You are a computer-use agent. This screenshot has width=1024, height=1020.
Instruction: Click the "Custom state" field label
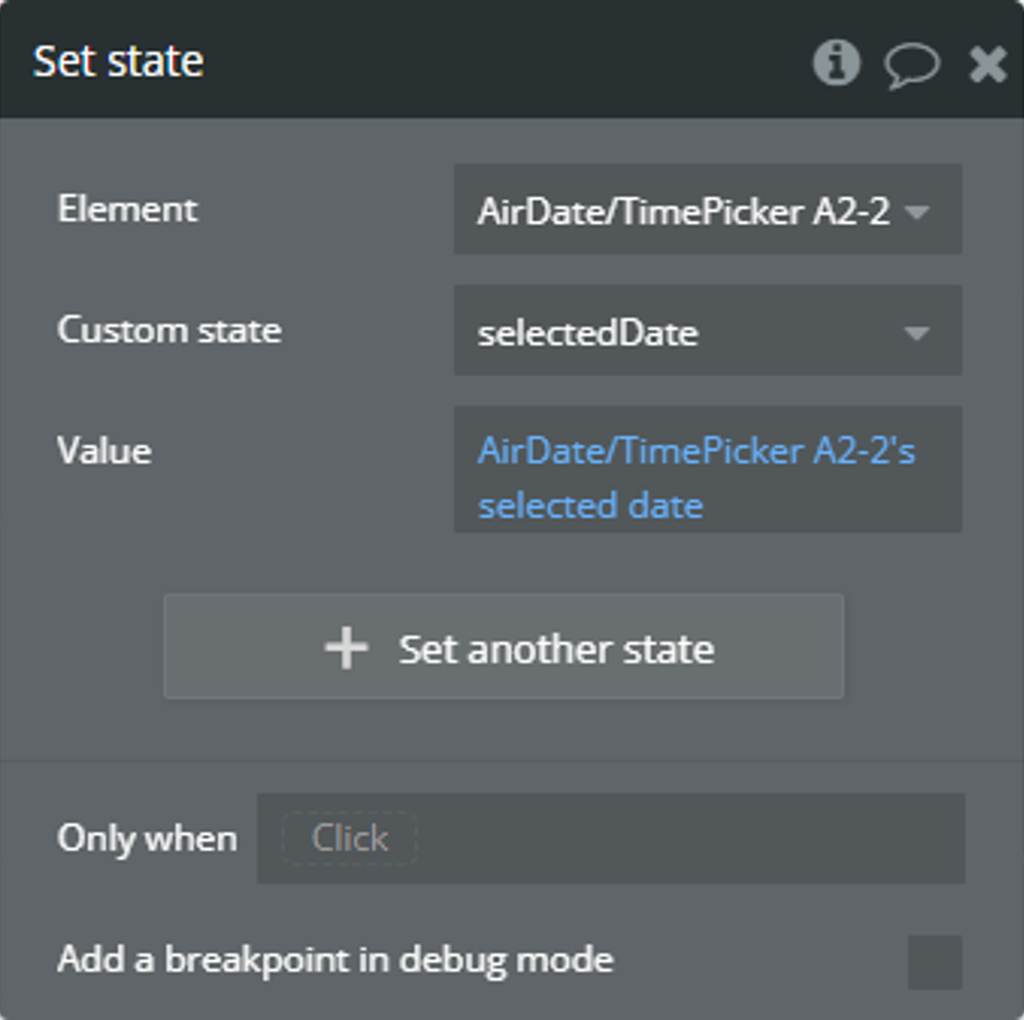point(169,330)
